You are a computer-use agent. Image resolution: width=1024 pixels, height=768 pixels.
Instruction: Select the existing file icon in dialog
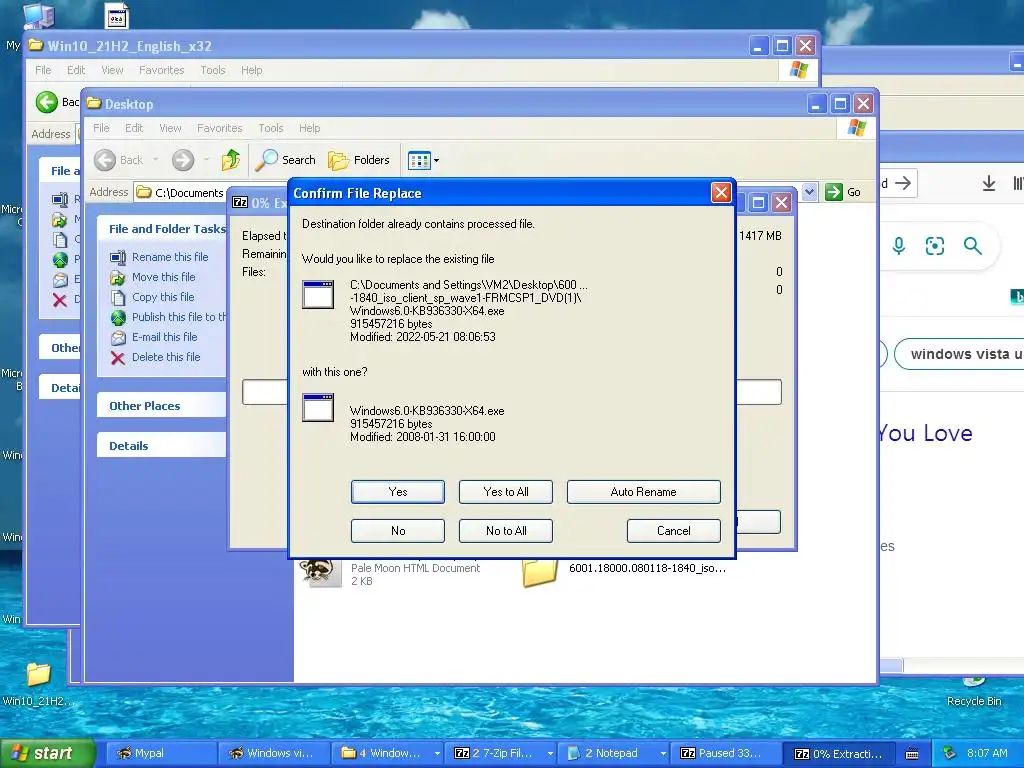pos(318,295)
